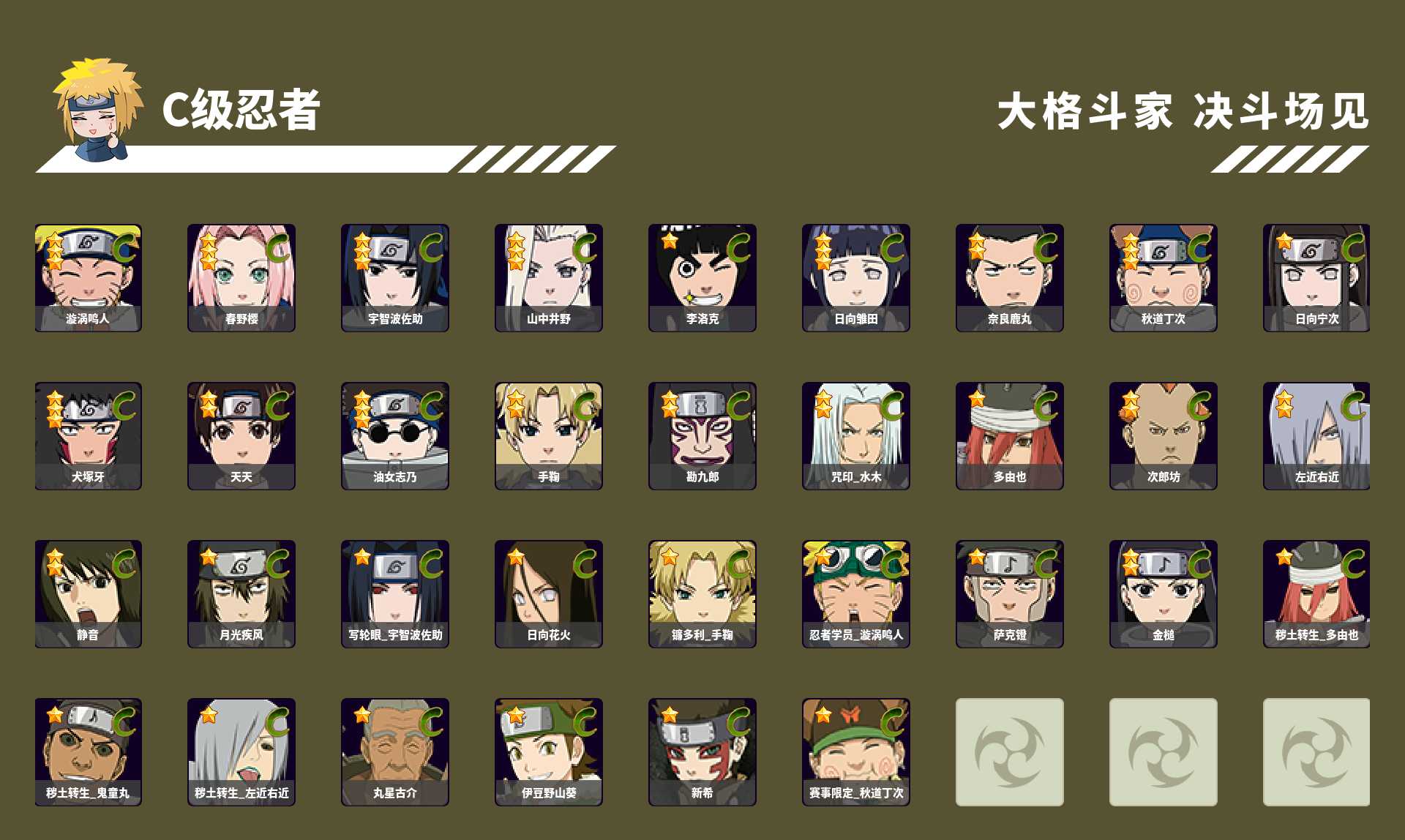This screenshot has height=840, width=1405.
Task: Pick the 李洛克 ninja card
Action: [702, 278]
